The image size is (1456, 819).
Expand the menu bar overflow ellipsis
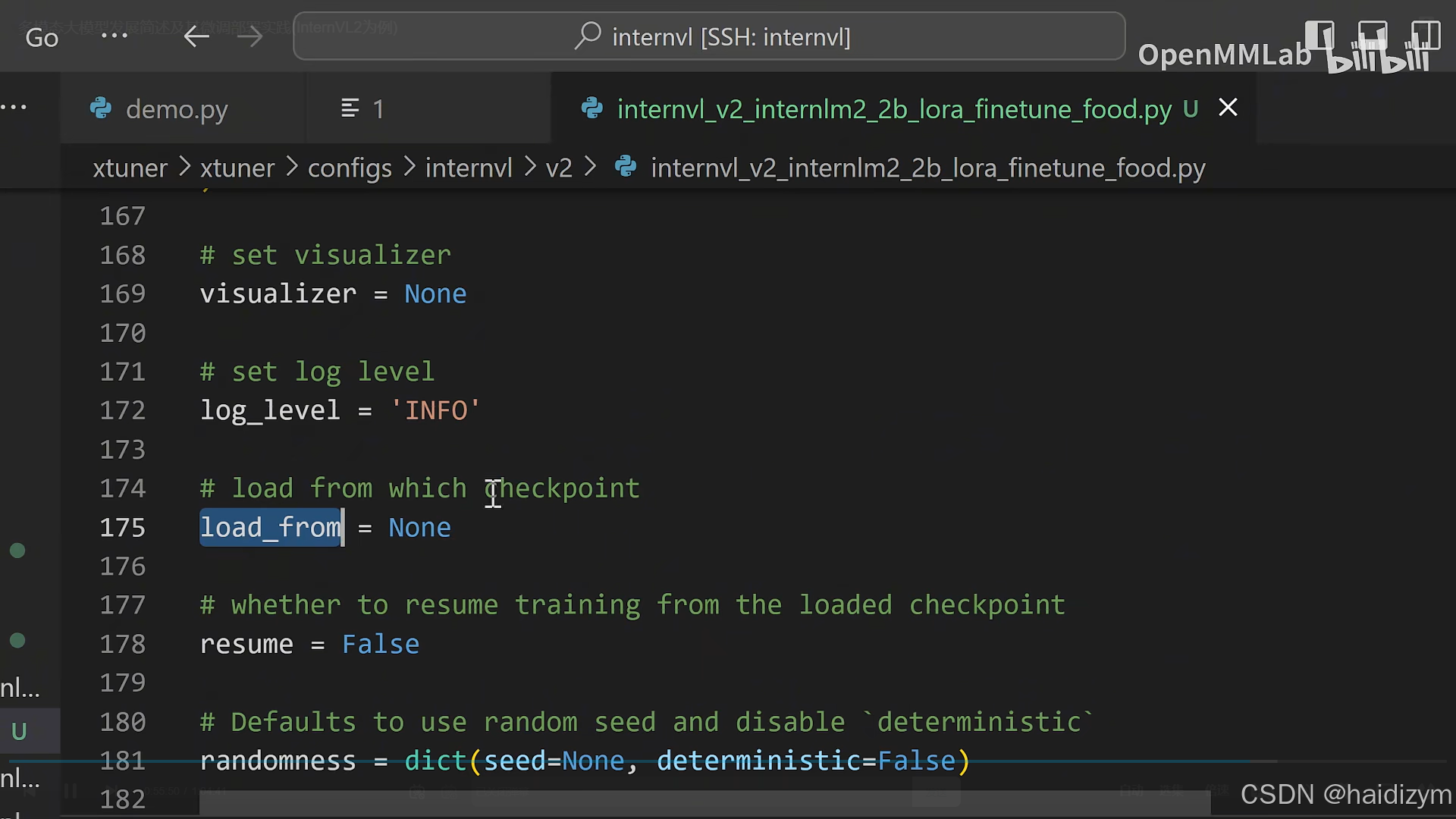115,36
